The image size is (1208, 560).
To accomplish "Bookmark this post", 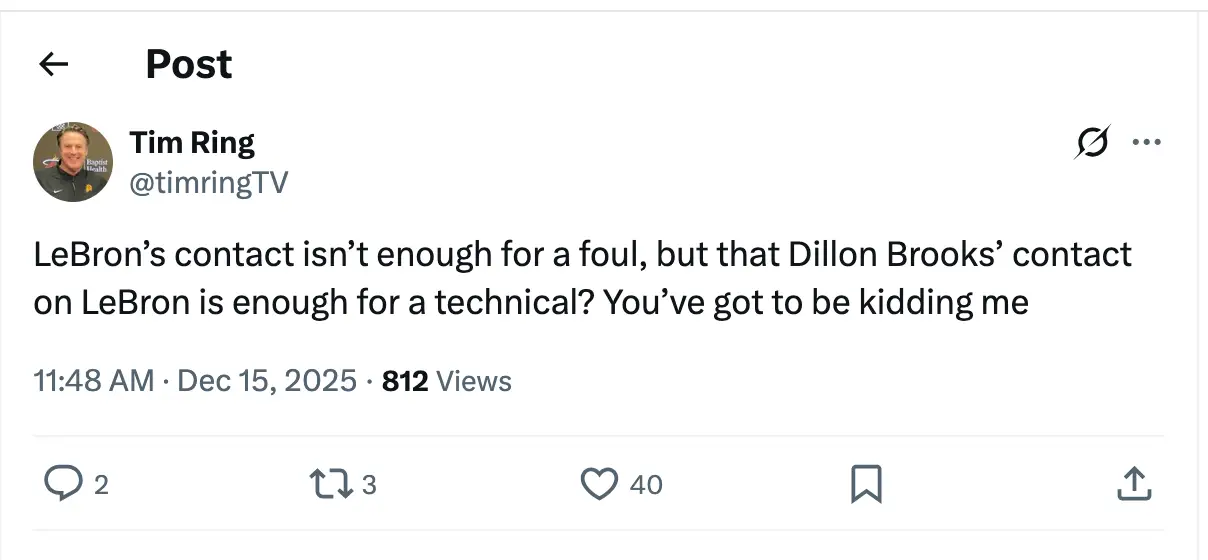I will pyautogui.click(x=865, y=485).
